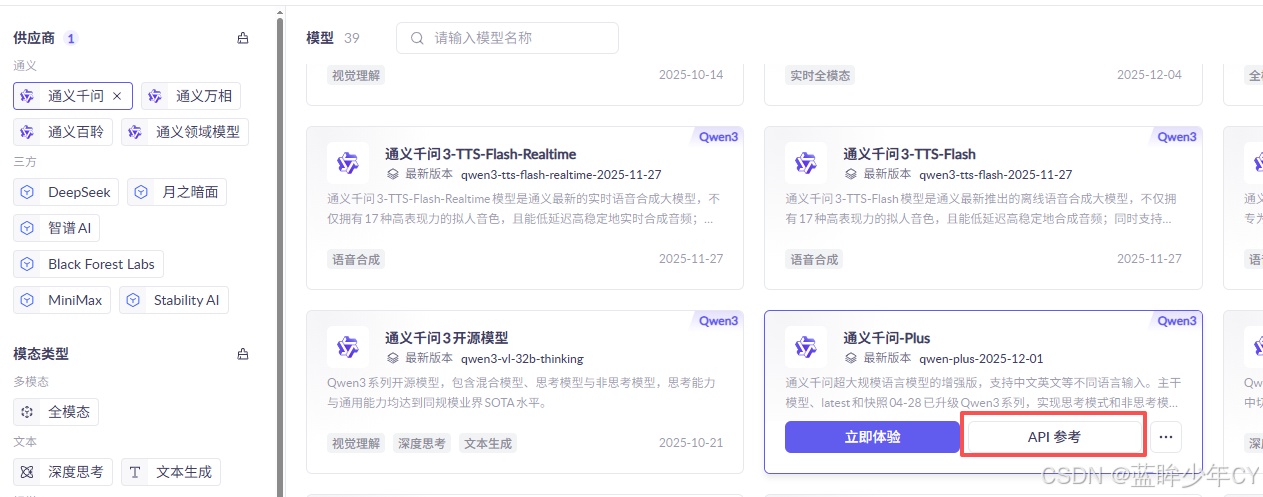Click version text qwen-plus-2025-12-01
This screenshot has width=1263, height=497.
pyautogui.click(x=981, y=358)
